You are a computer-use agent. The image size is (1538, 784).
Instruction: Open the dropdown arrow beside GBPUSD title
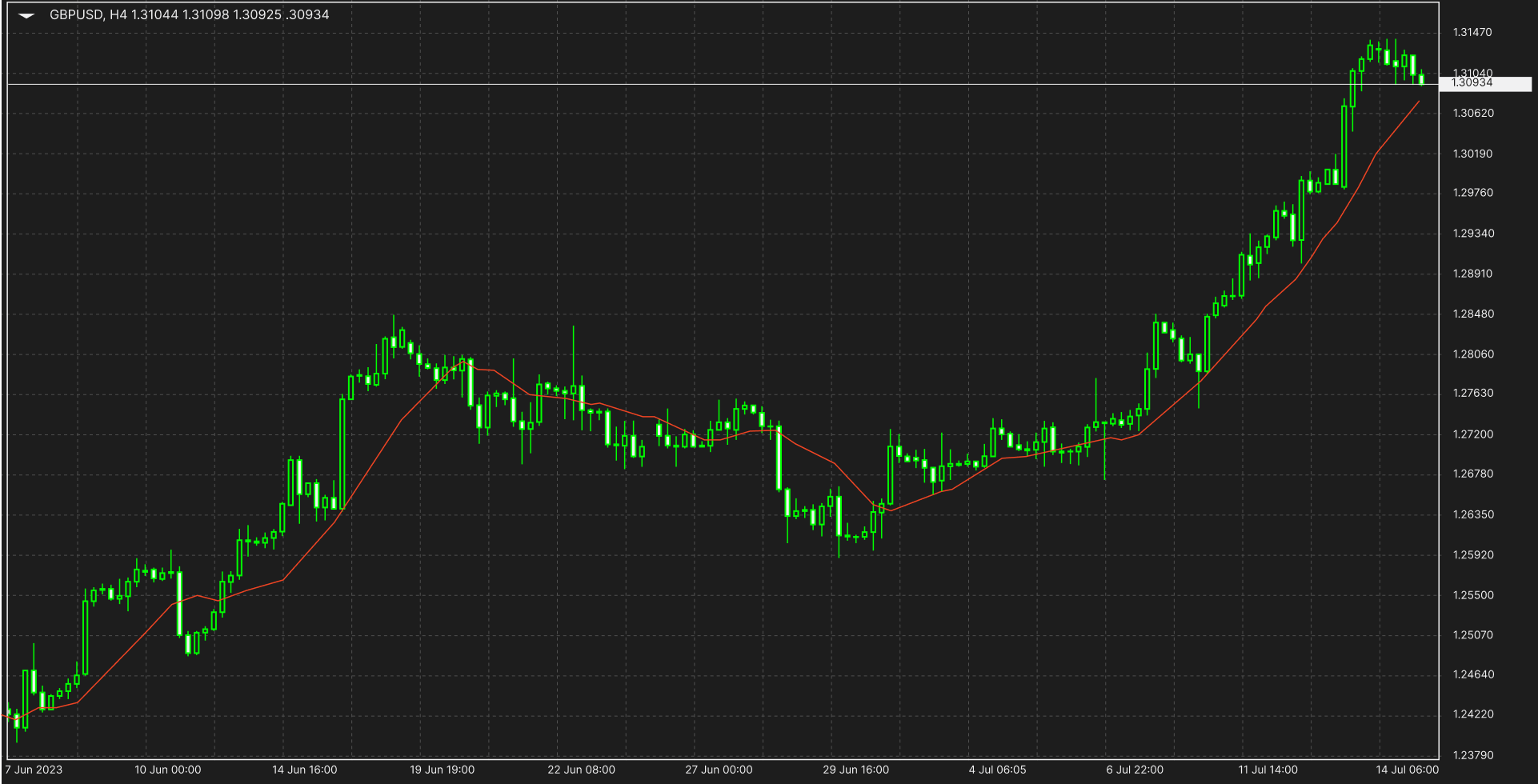click(26, 15)
